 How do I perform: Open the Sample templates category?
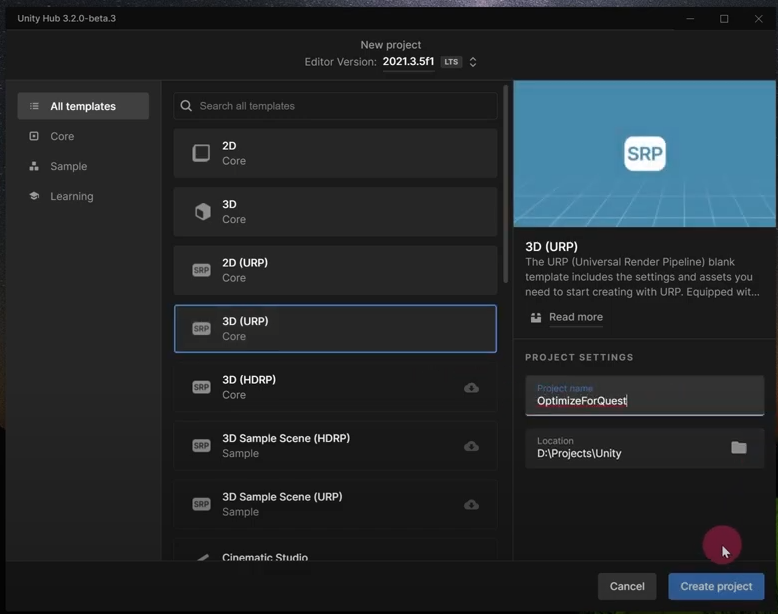click(x=68, y=166)
